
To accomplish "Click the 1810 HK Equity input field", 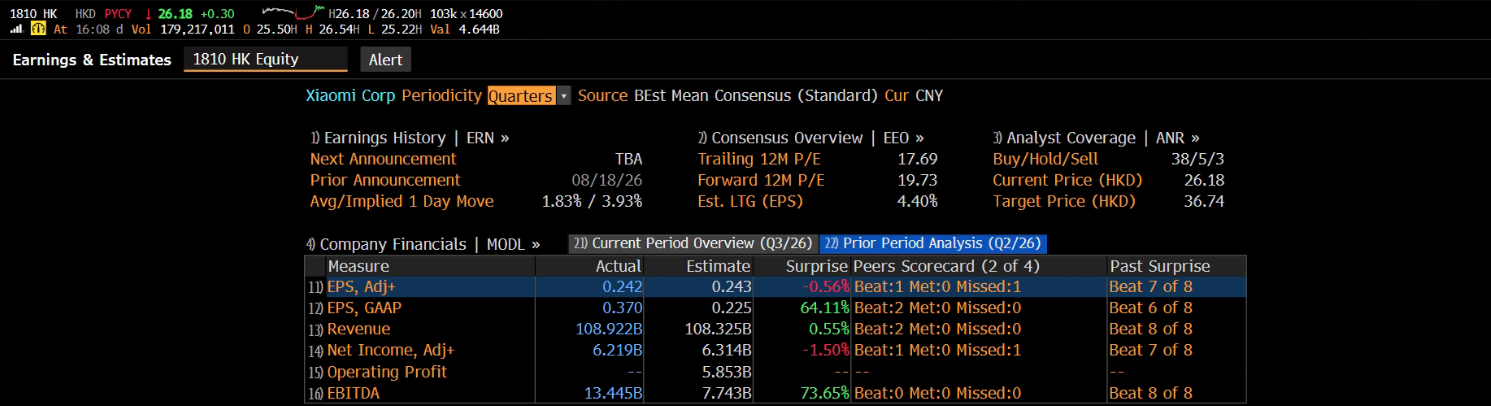I will [266, 60].
